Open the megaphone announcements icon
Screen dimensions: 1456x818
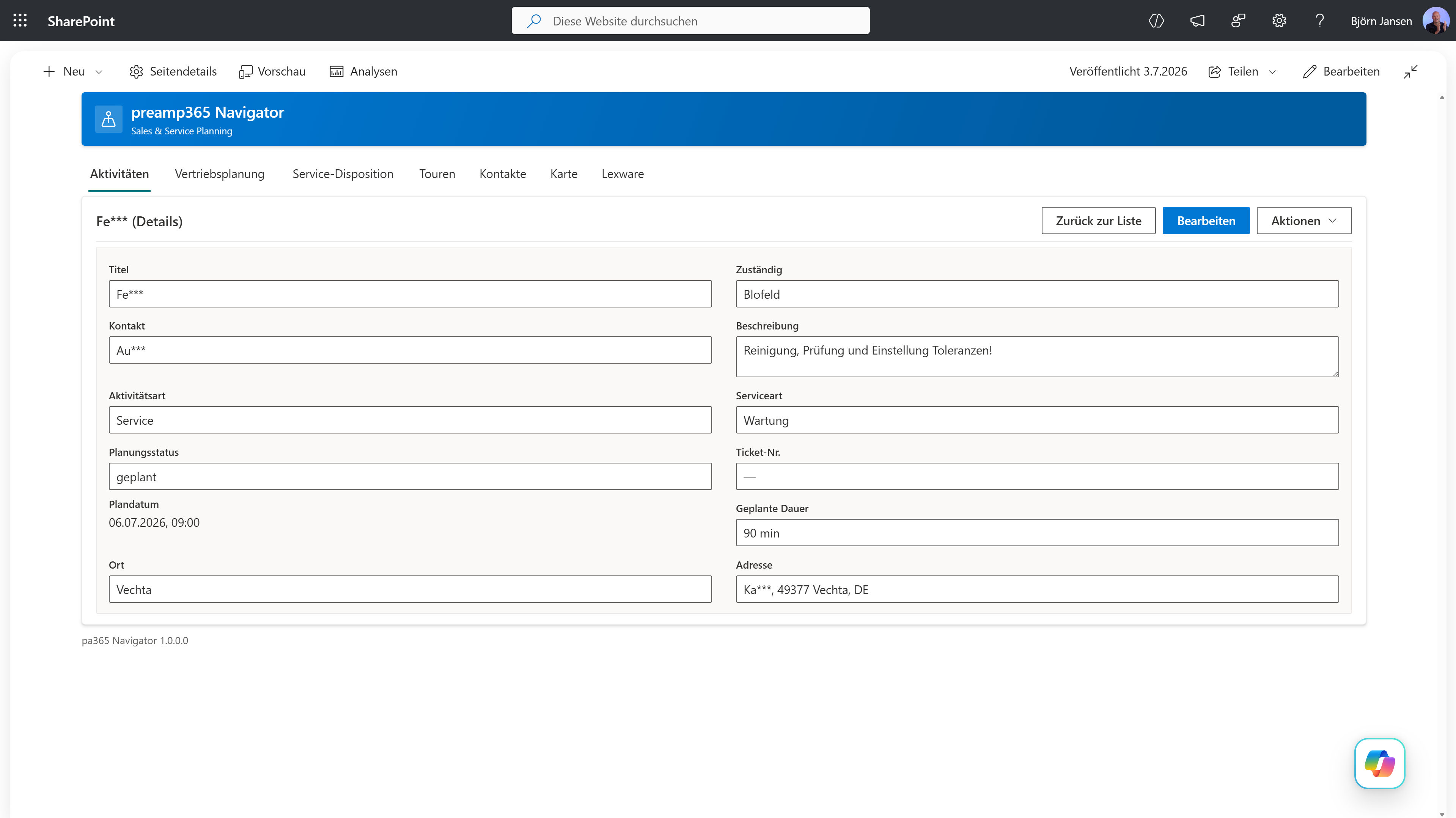(1197, 21)
